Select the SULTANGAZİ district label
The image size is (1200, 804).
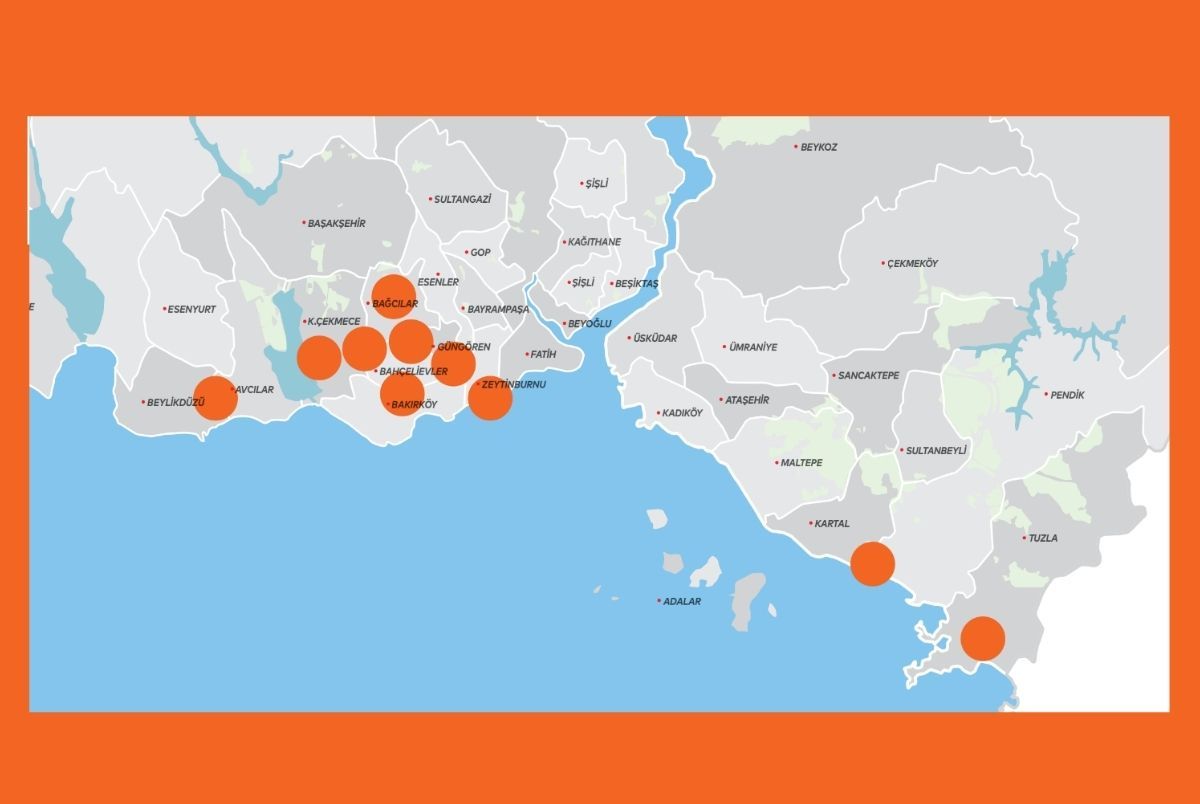462,200
